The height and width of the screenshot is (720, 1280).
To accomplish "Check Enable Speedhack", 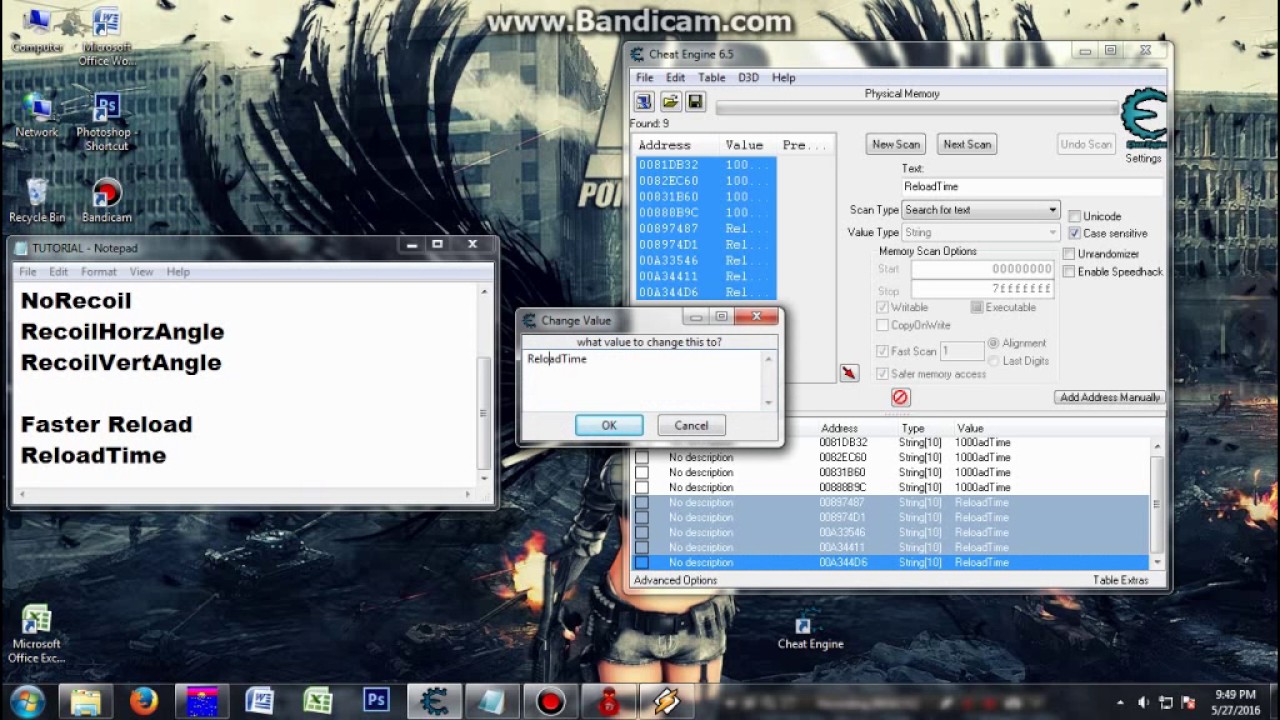I will [1069, 271].
